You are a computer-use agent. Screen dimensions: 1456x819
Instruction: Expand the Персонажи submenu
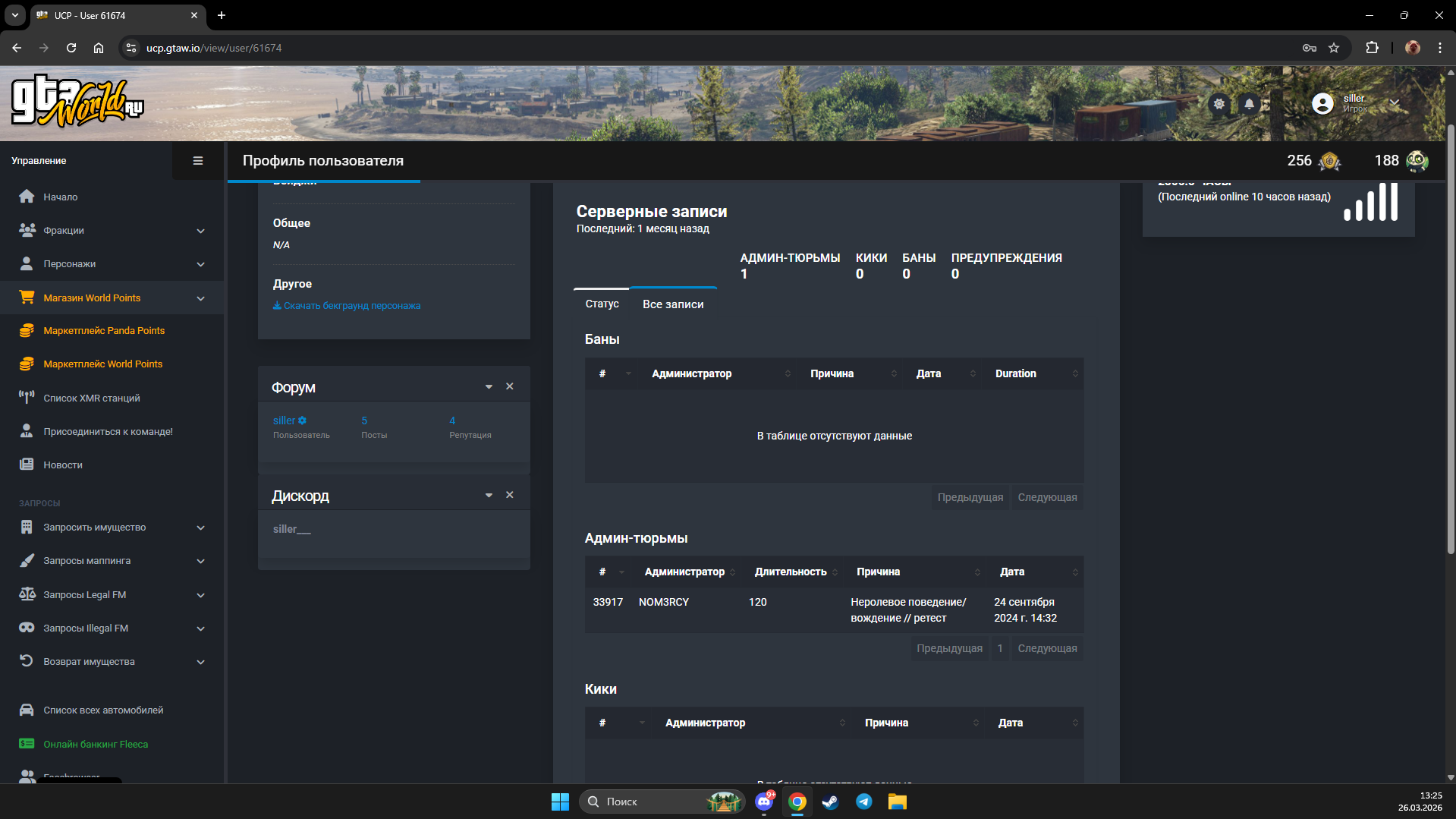point(201,264)
